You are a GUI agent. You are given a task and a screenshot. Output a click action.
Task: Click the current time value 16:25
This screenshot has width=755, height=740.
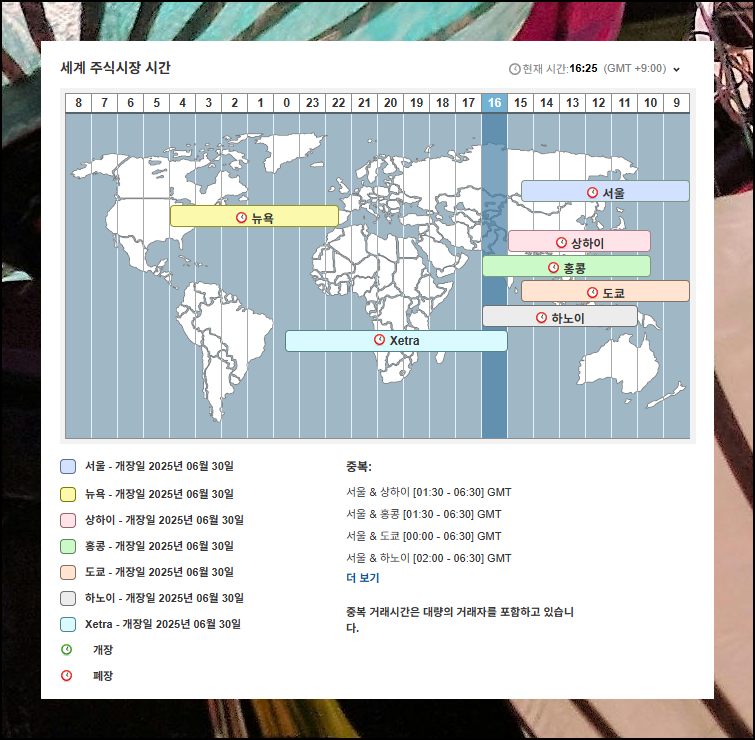click(583, 68)
